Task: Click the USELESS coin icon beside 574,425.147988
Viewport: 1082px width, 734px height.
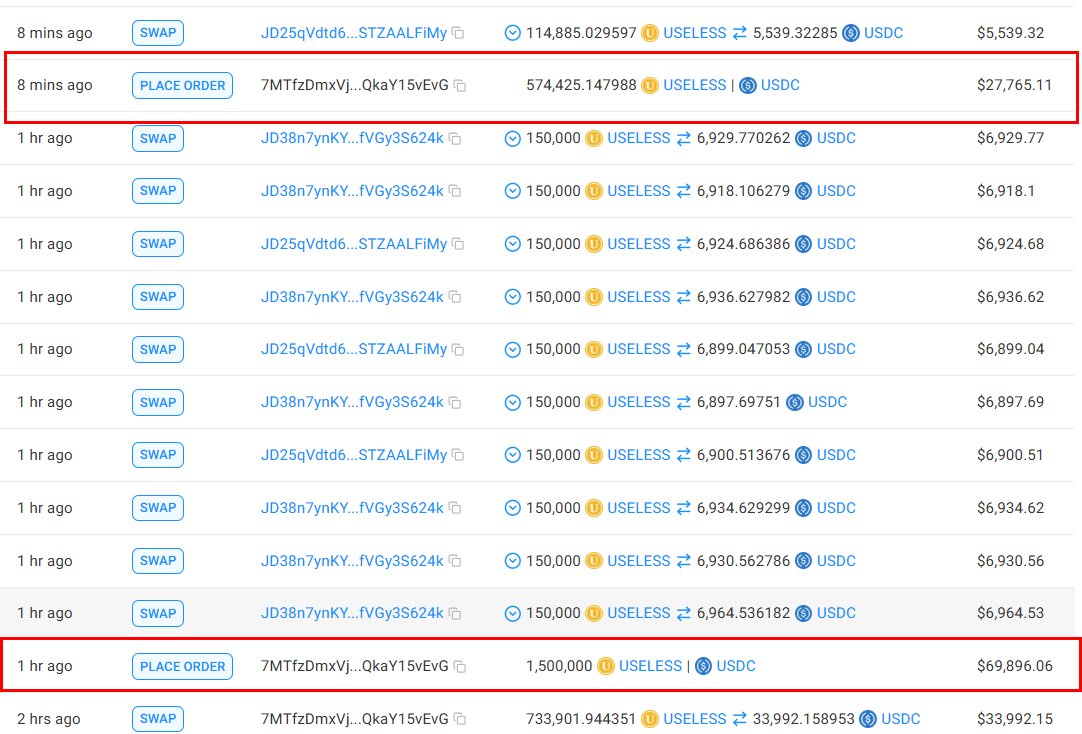Action: (649, 86)
